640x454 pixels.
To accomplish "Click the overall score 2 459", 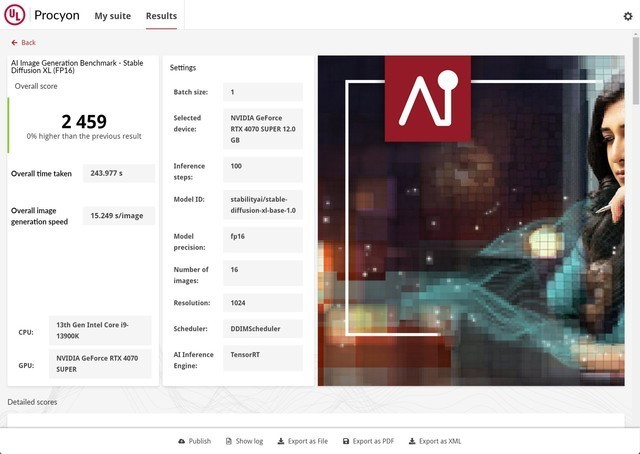I will (x=83, y=122).
